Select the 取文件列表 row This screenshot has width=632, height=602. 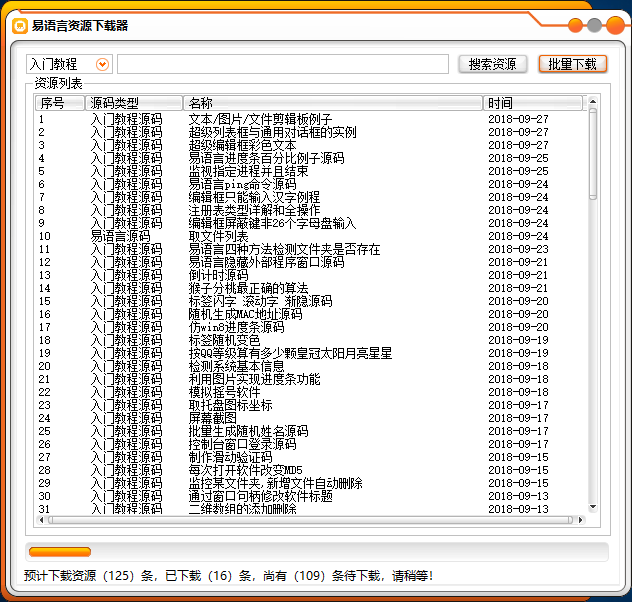tap(219, 236)
